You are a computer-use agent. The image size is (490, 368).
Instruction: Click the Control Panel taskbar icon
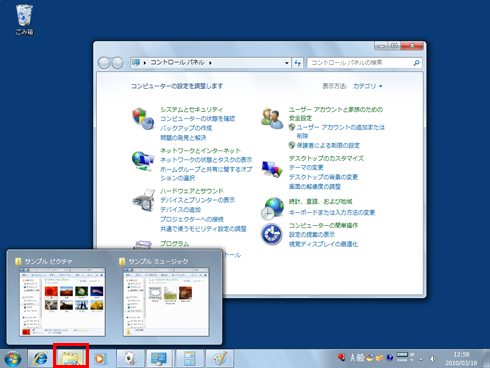click(x=159, y=359)
